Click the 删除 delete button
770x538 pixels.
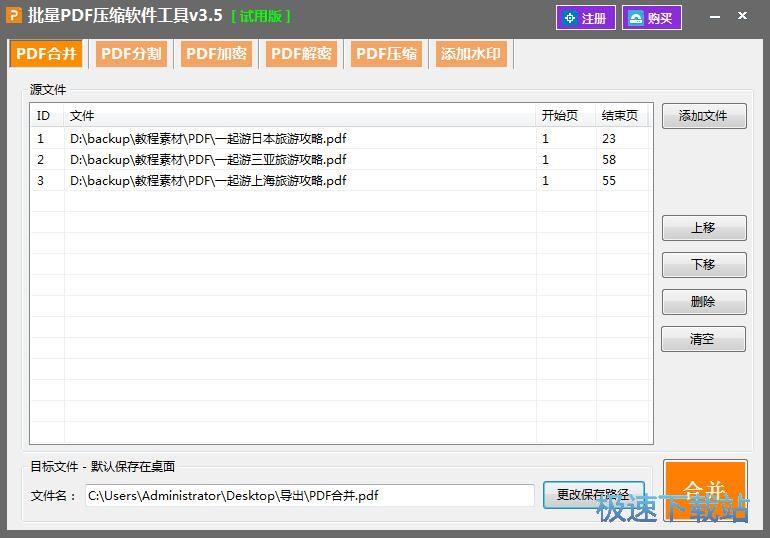704,301
